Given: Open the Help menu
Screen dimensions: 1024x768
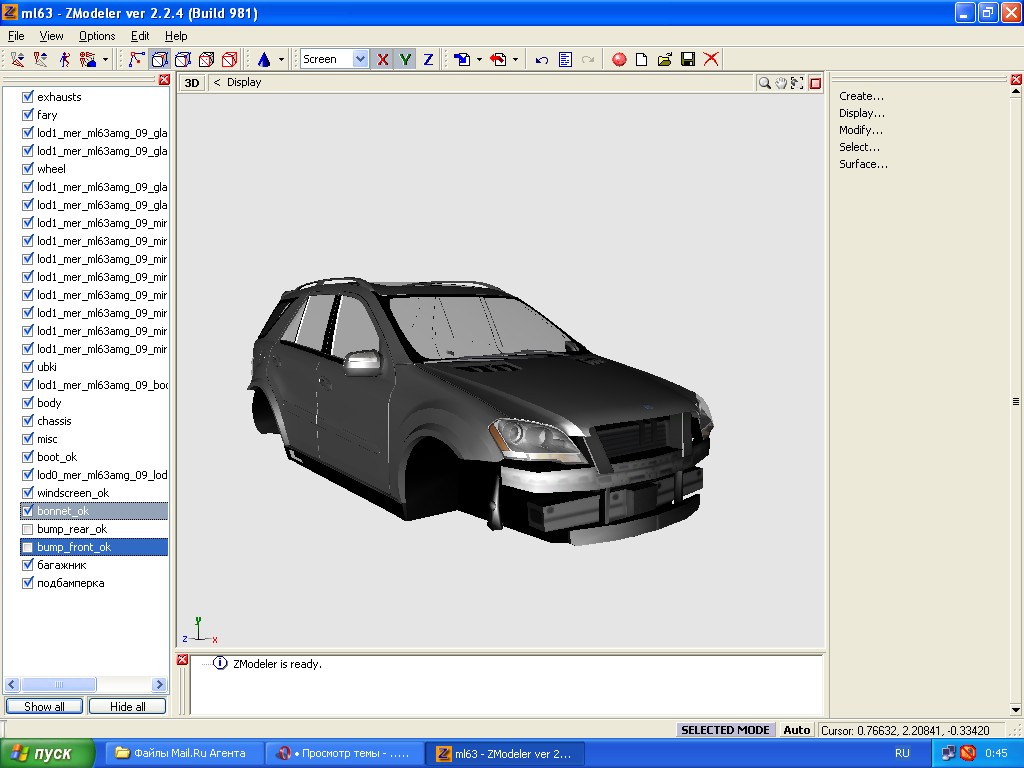Looking at the screenshot, I should tap(176, 36).
